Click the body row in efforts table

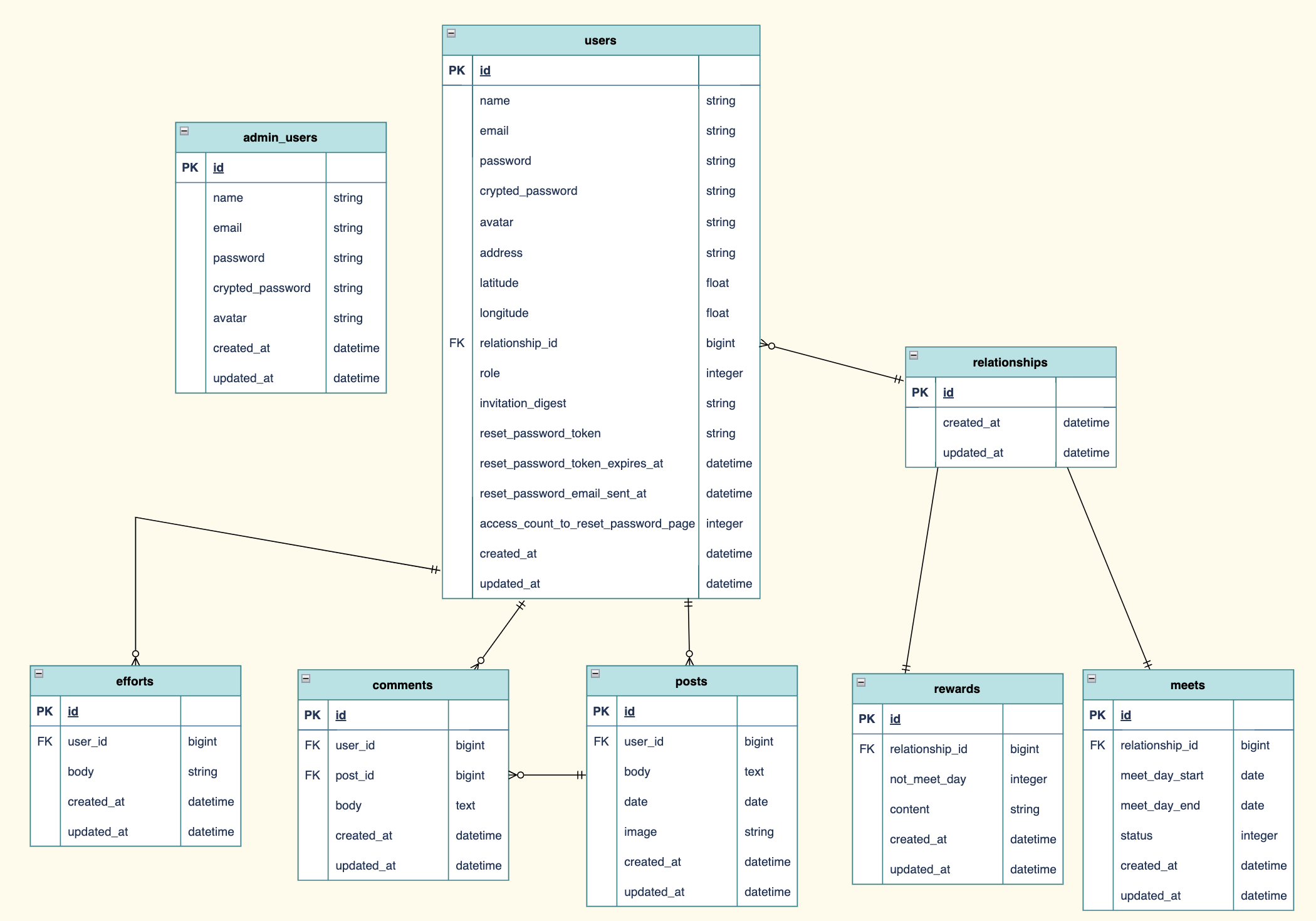click(81, 772)
